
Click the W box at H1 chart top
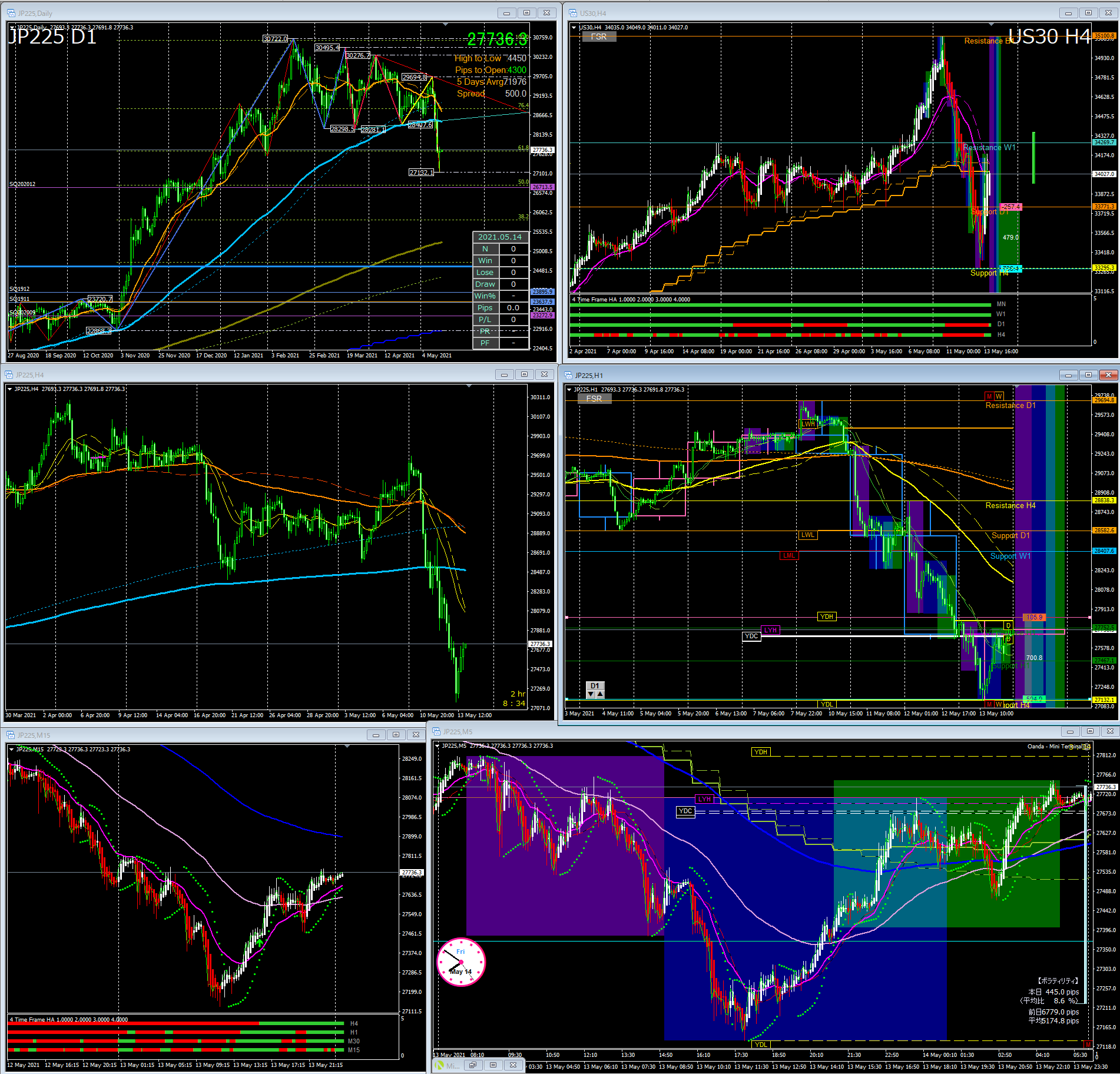pos(999,396)
